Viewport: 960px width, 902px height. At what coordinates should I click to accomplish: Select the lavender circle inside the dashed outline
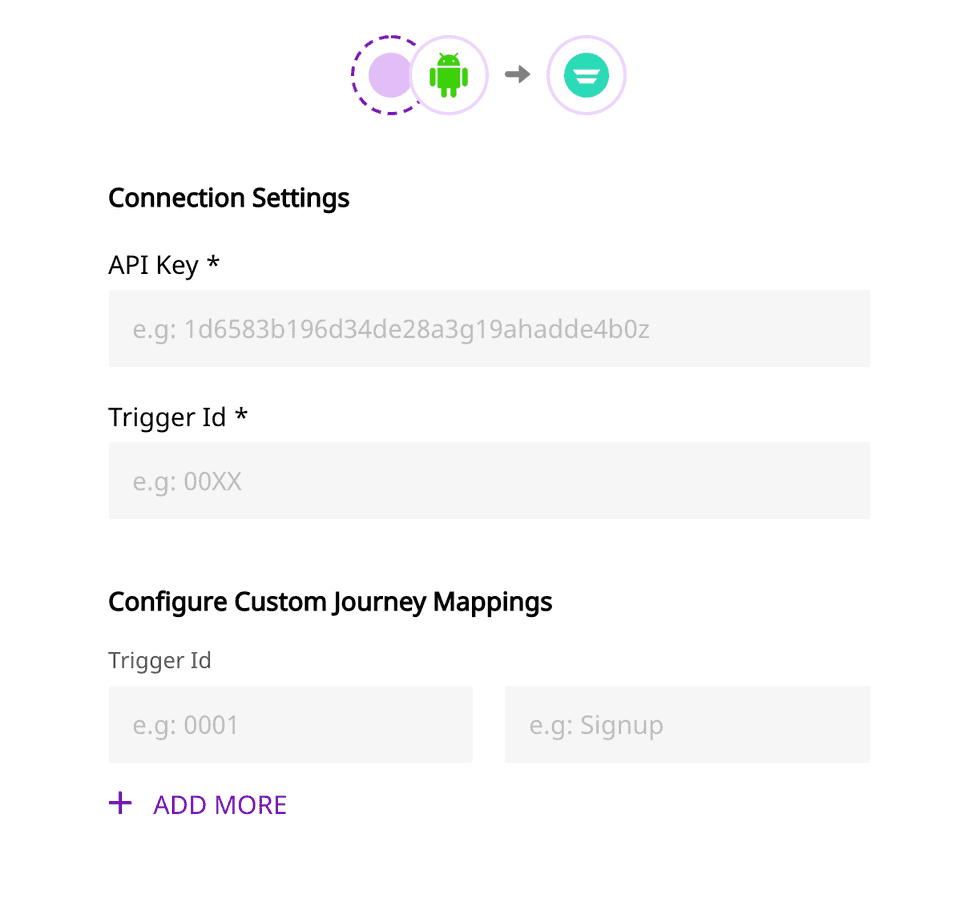pos(388,75)
